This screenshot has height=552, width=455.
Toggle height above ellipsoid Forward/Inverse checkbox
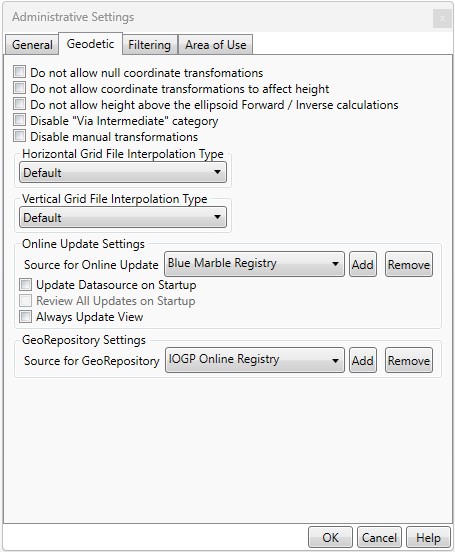(x=19, y=104)
